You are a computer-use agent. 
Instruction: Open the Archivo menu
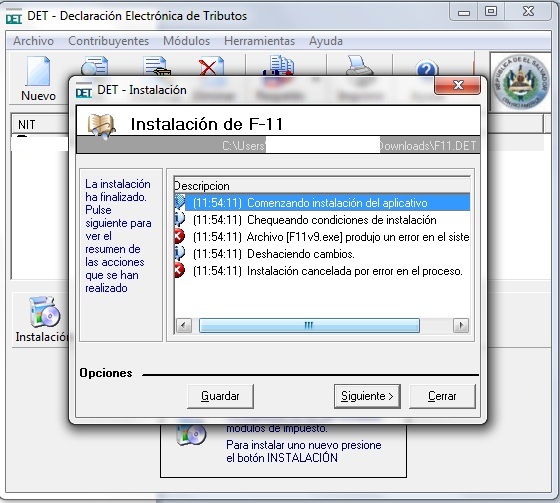click(34, 41)
